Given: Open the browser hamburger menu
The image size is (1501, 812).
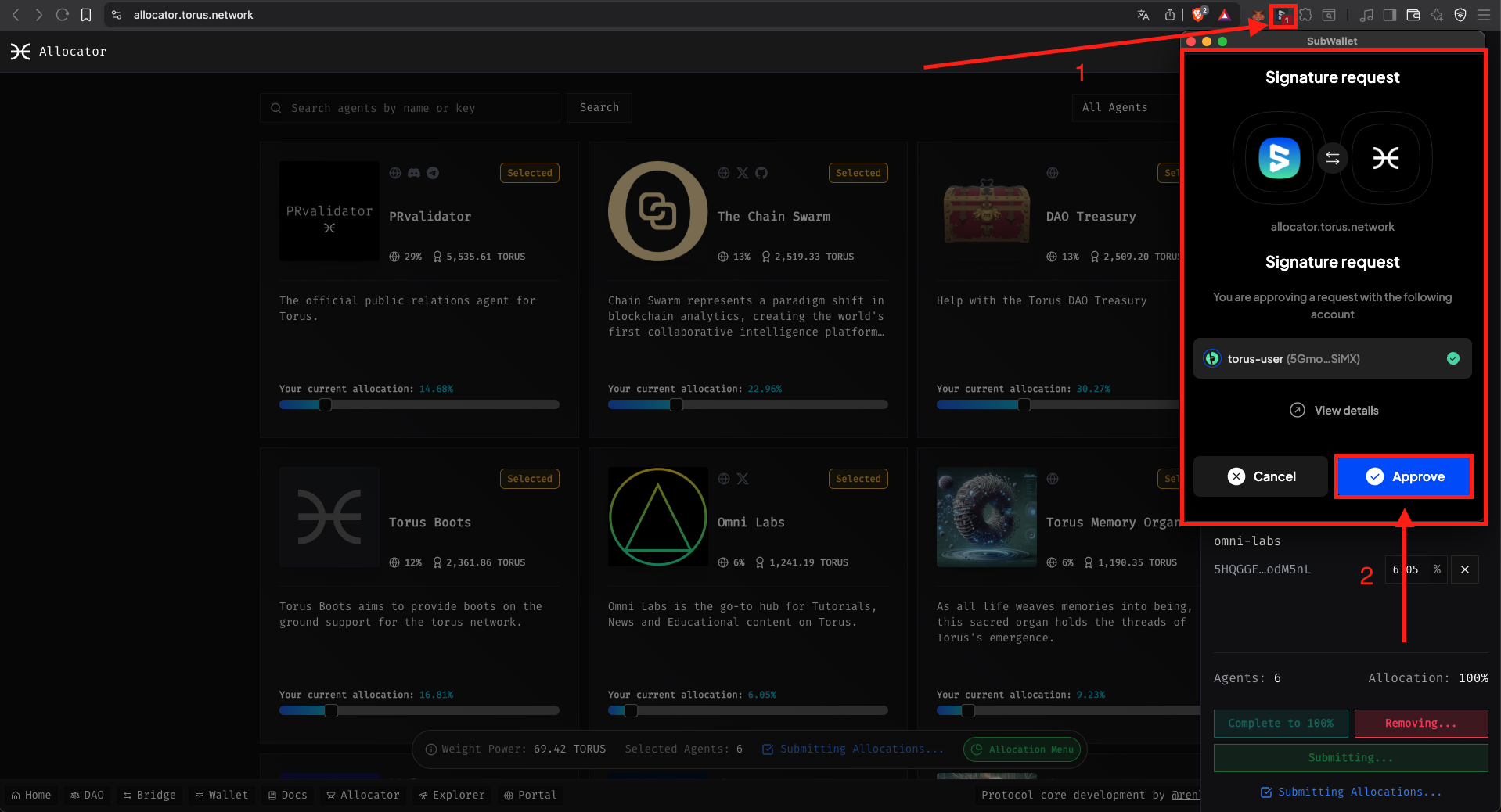Looking at the screenshot, I should tap(1484, 15).
